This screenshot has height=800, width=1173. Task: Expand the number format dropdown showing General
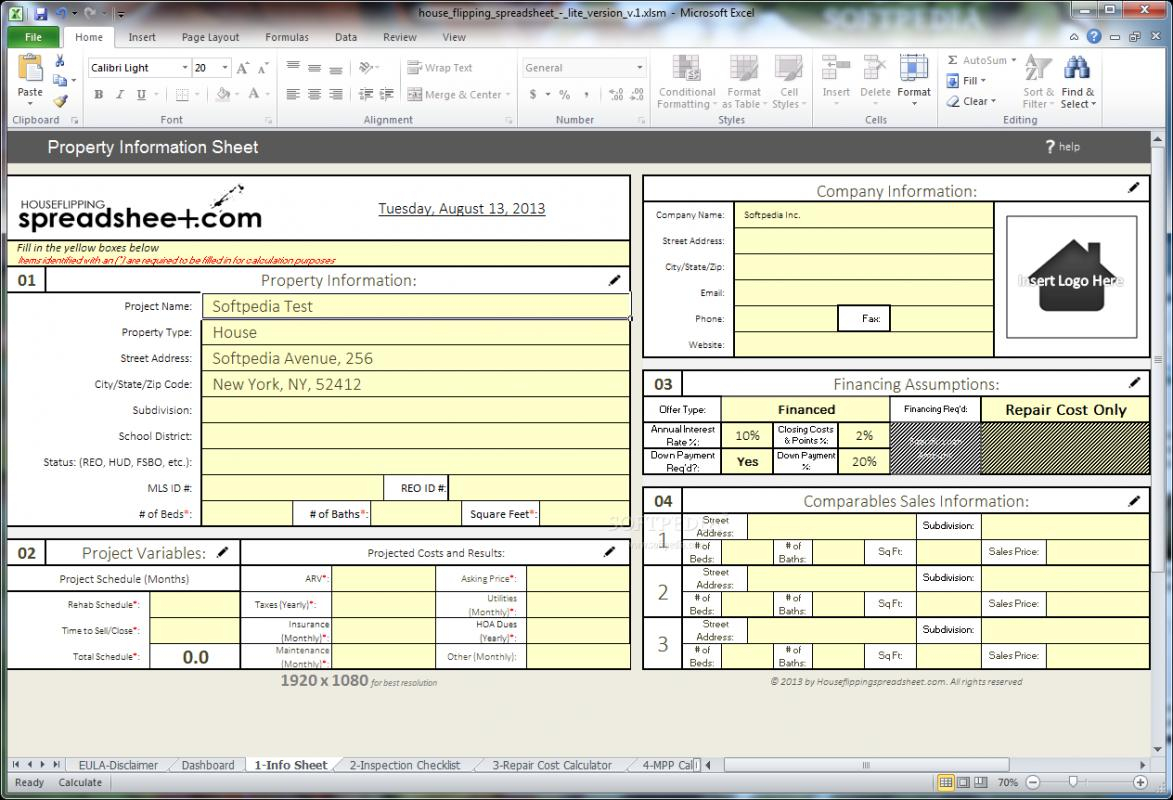(642, 68)
